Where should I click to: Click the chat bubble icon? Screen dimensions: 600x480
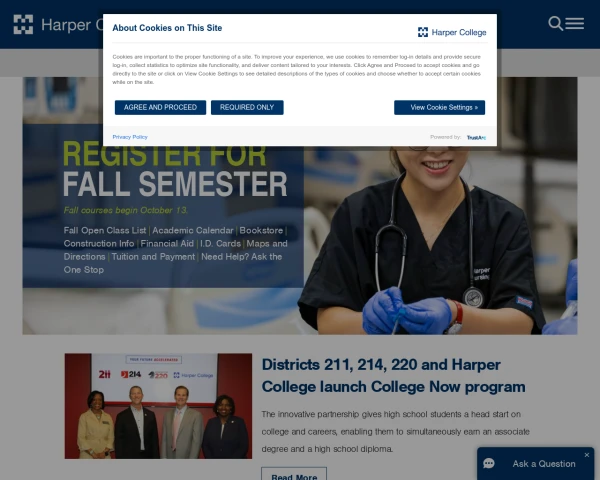pyautogui.click(x=489, y=464)
